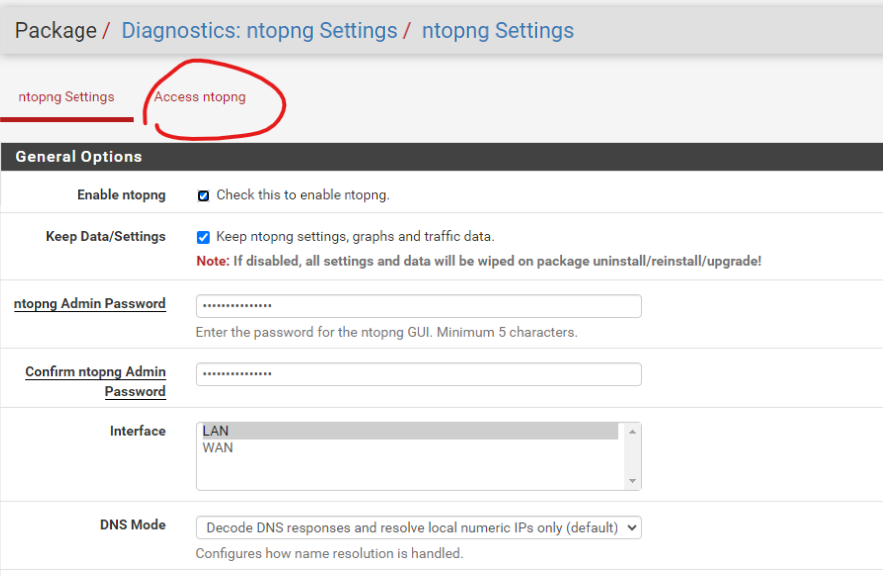Click the Package breadcrumb text

55,31
